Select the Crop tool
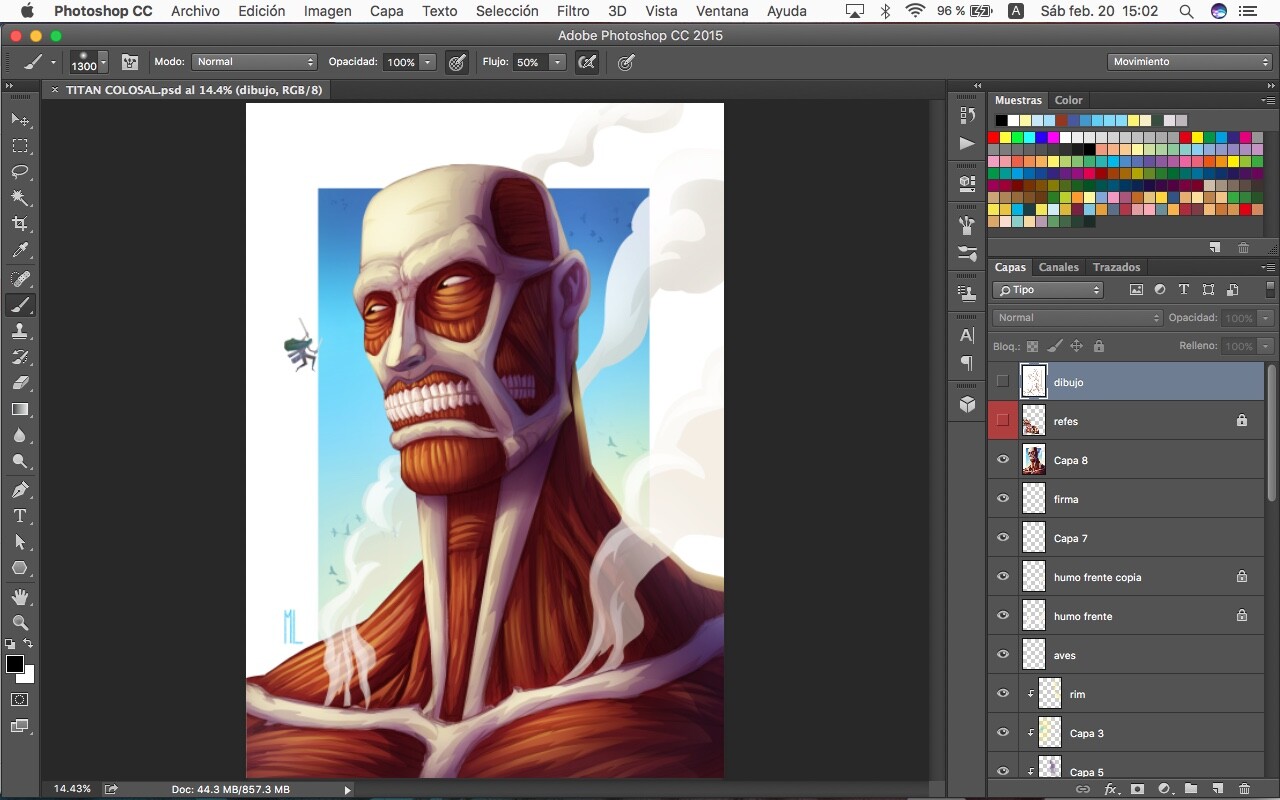This screenshot has height=800, width=1280. [20, 224]
